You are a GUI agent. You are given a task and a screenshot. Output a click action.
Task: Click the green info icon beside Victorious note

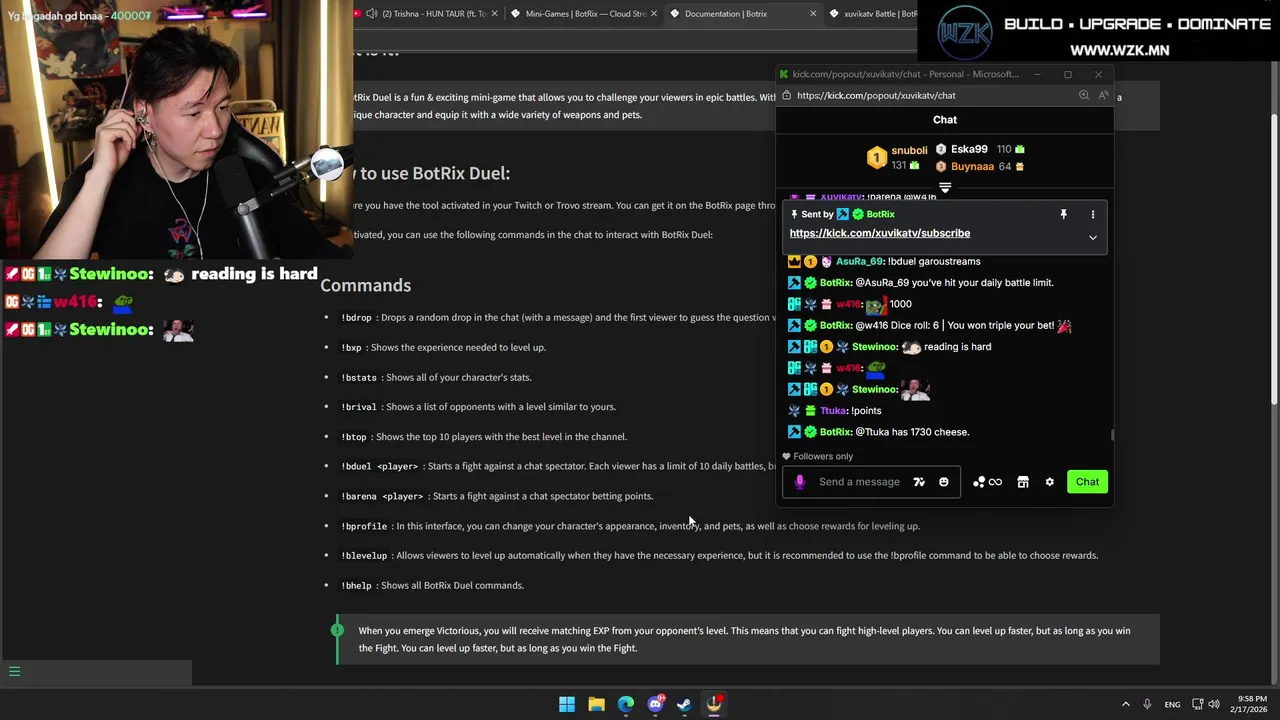[x=337, y=630]
